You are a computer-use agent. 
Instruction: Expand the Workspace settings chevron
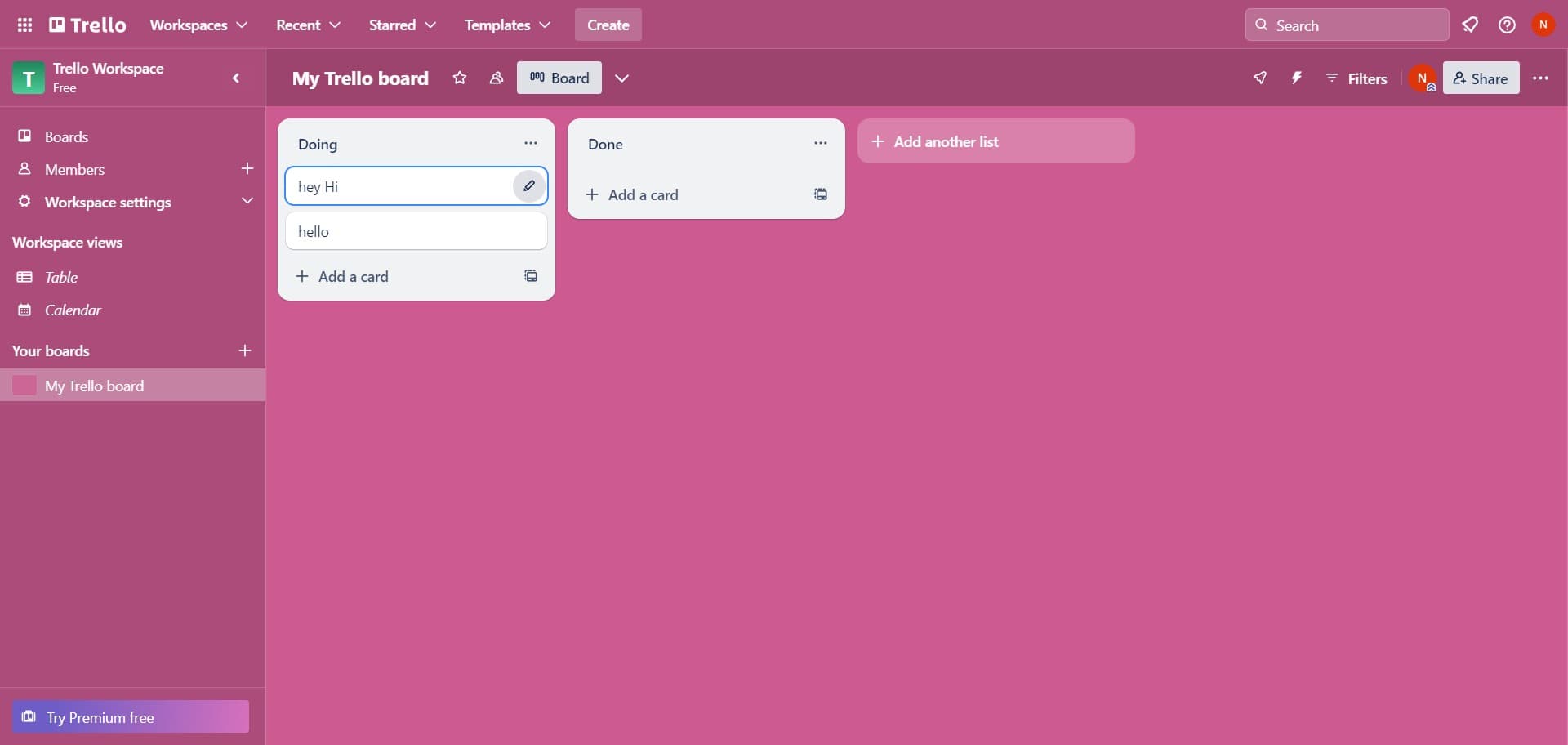(247, 202)
